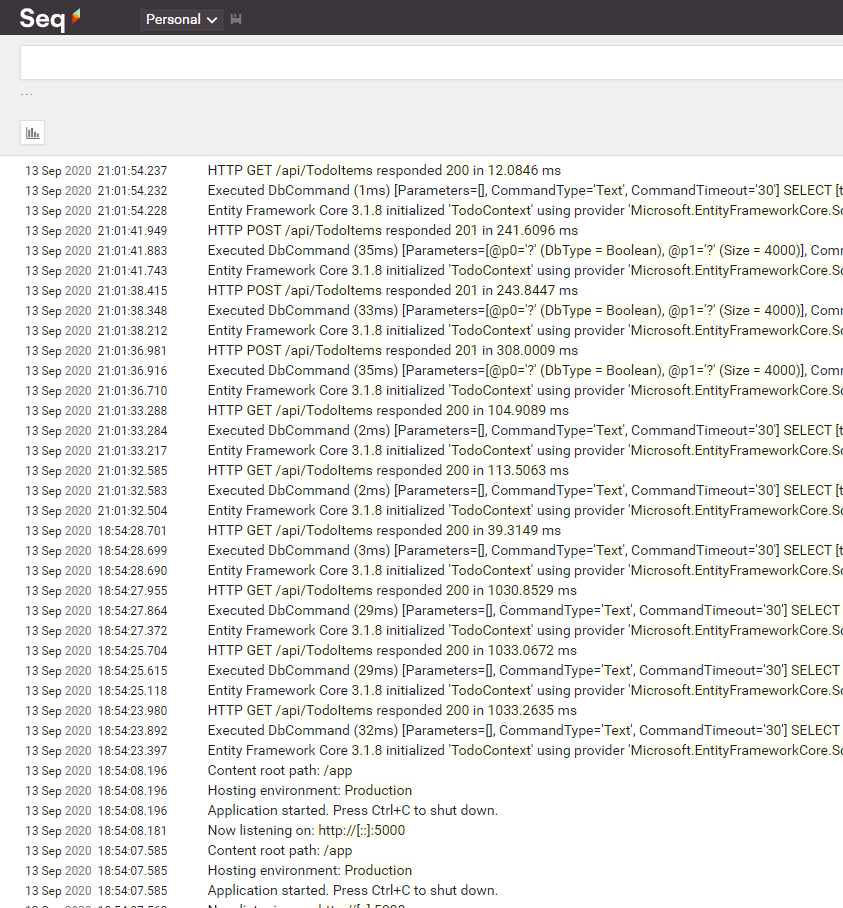Click the filter query input box
Viewport: 843px width, 908px height.
pos(430,63)
